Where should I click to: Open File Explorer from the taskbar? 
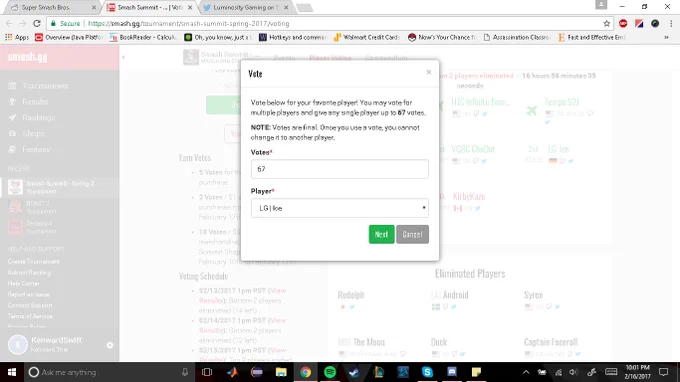(281, 372)
